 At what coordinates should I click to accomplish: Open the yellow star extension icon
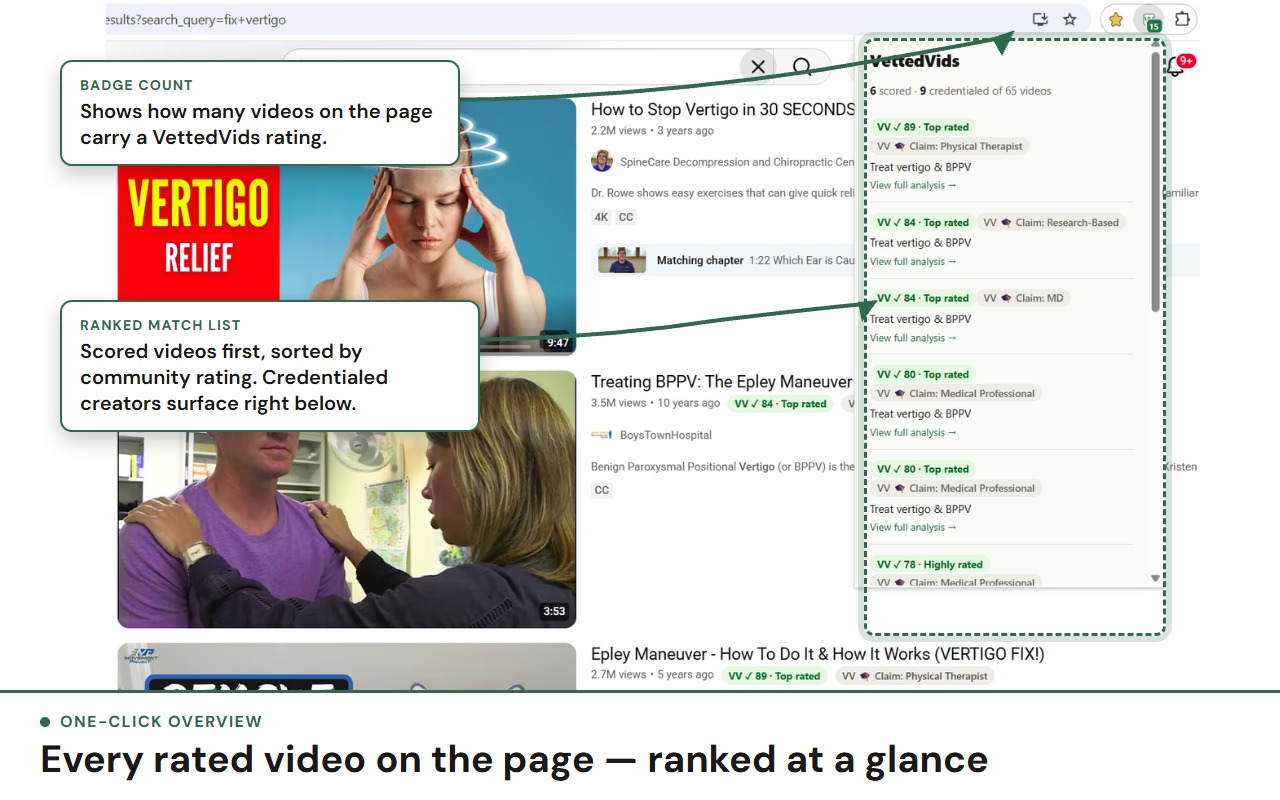point(1116,19)
